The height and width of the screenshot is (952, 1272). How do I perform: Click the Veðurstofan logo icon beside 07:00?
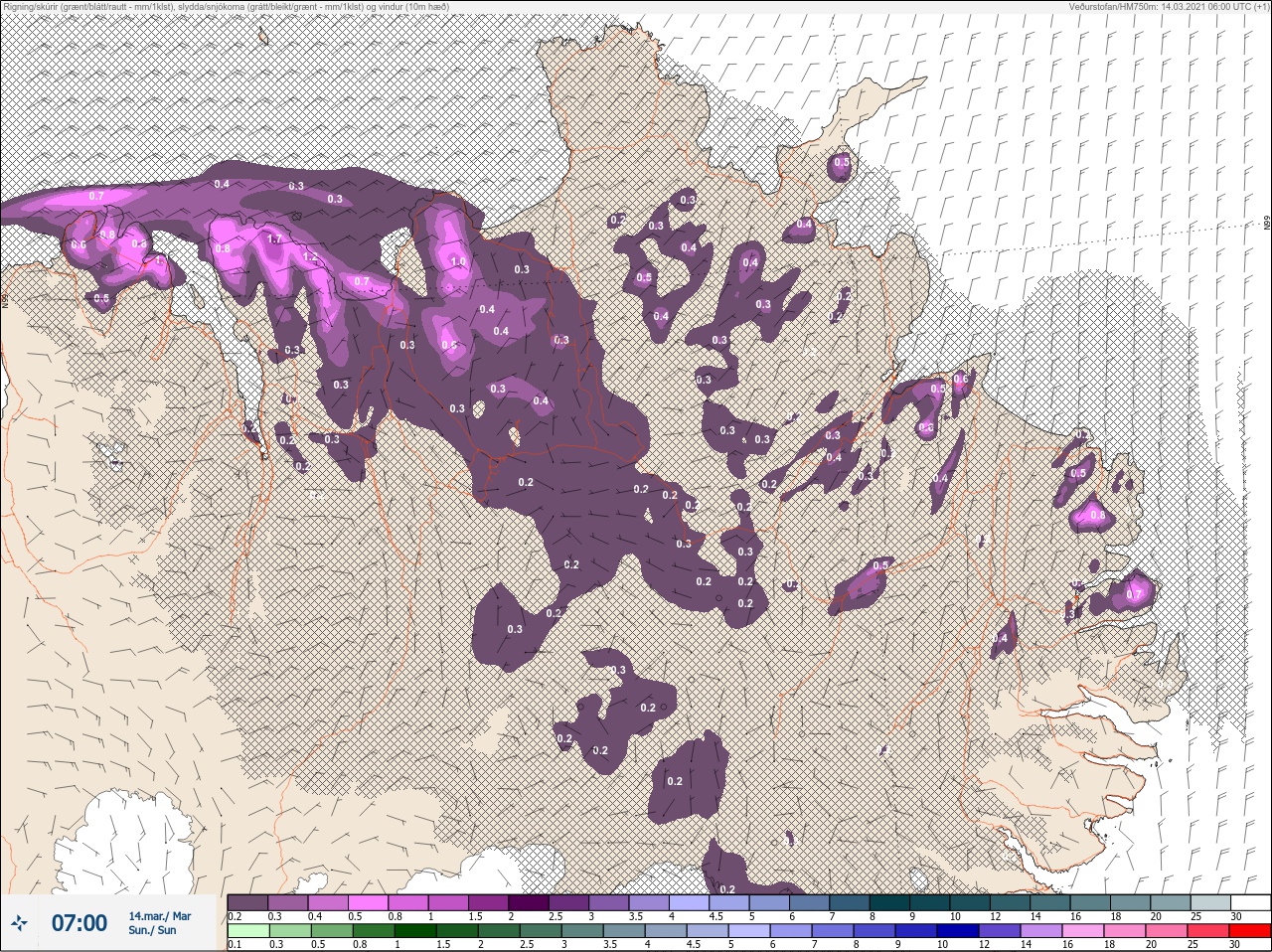click(x=19, y=923)
